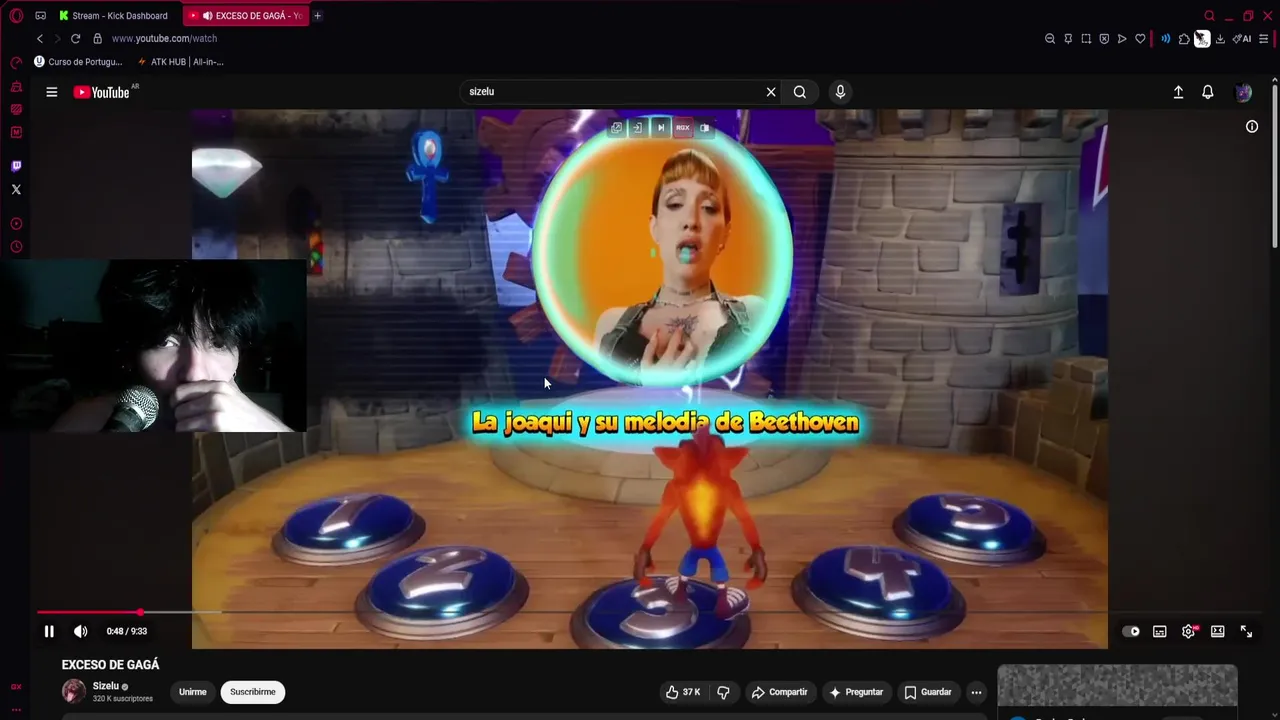Click the Suscribirme button

253,692
